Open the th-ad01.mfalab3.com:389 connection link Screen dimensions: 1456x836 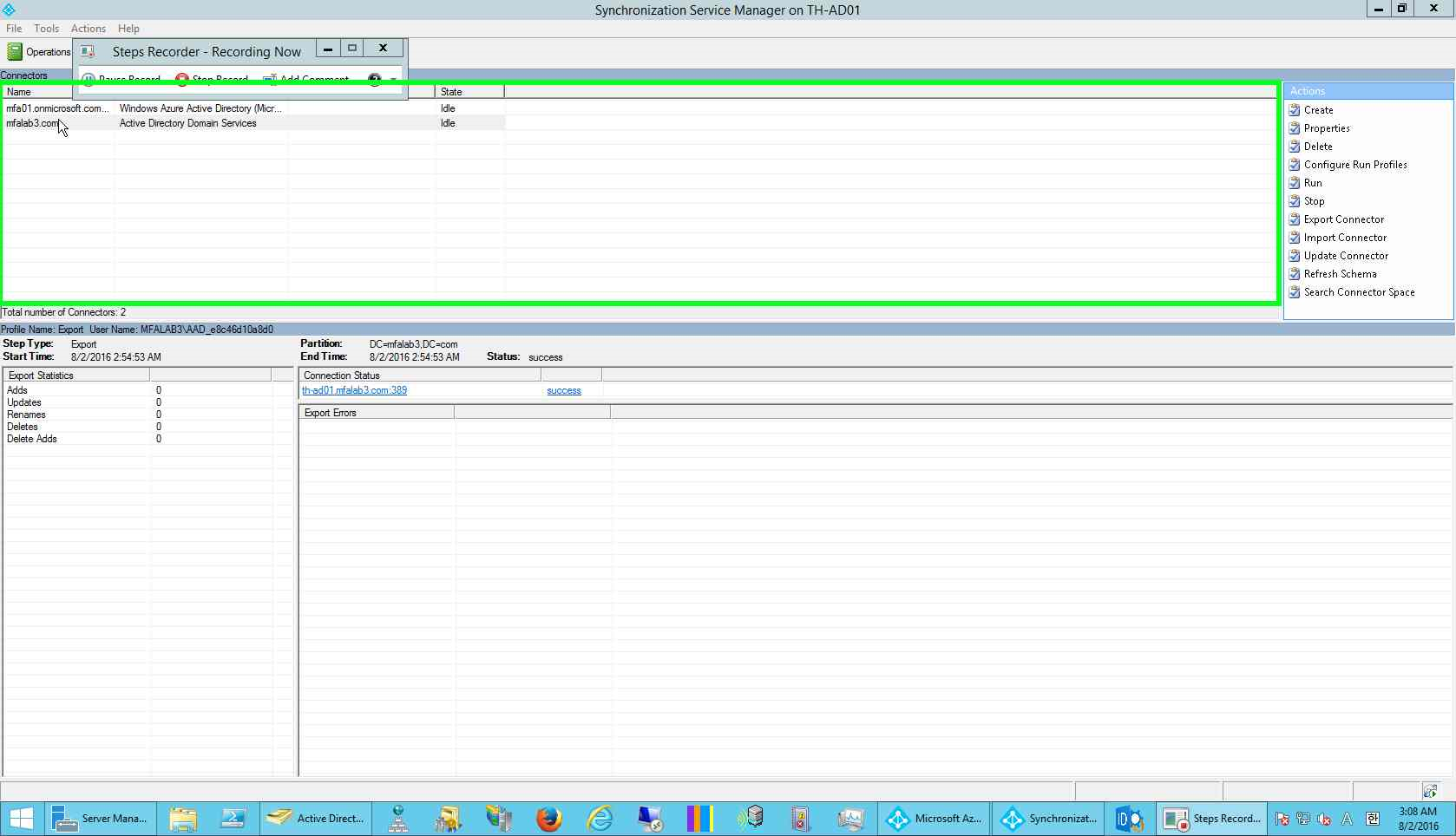pos(354,390)
